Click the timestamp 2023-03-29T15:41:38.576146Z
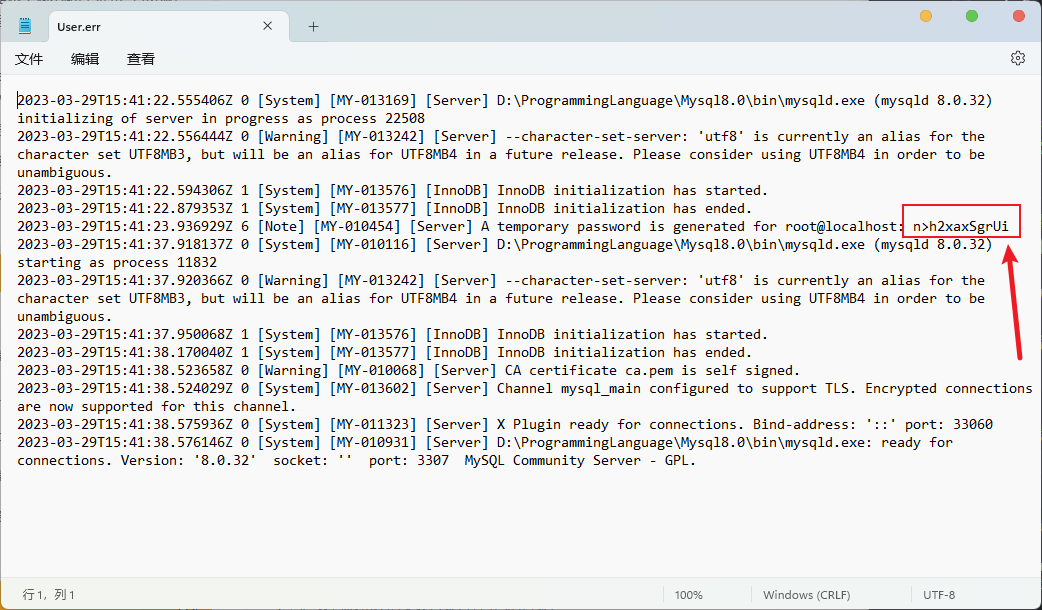Screen dimensions: 1042x610 tap(125, 443)
